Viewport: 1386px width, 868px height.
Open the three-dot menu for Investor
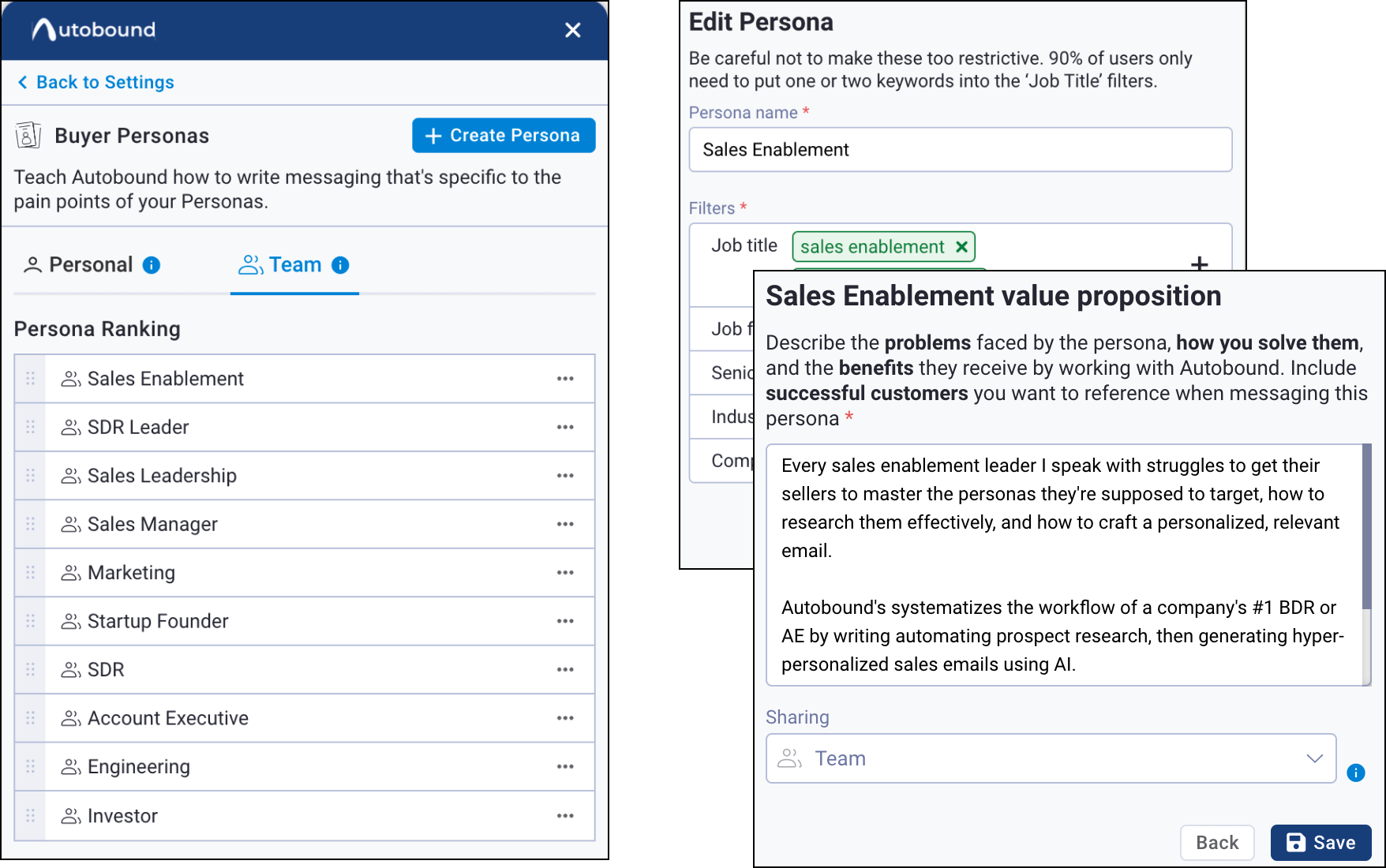(x=565, y=816)
